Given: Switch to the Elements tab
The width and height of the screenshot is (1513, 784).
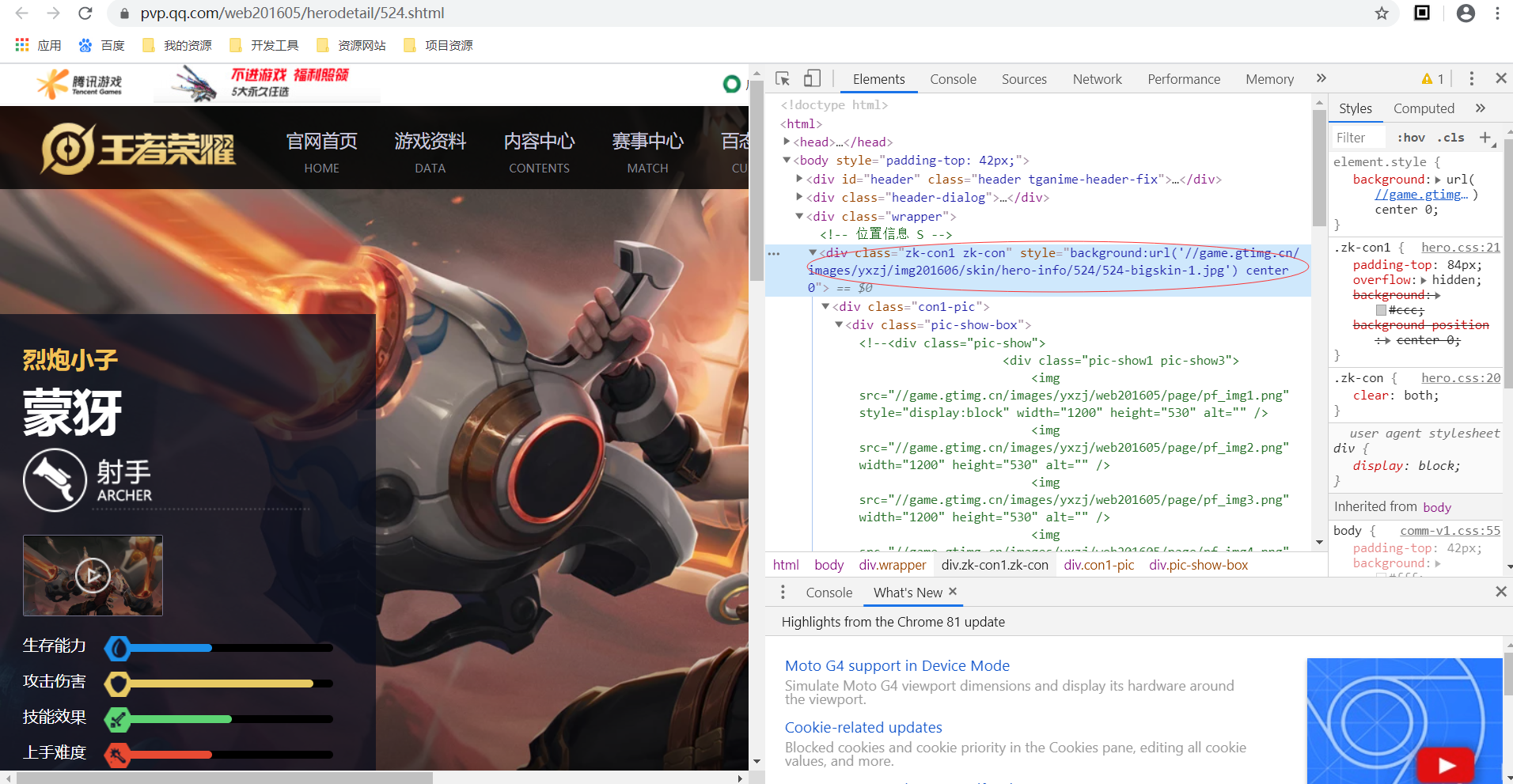Looking at the screenshot, I should (x=878, y=79).
